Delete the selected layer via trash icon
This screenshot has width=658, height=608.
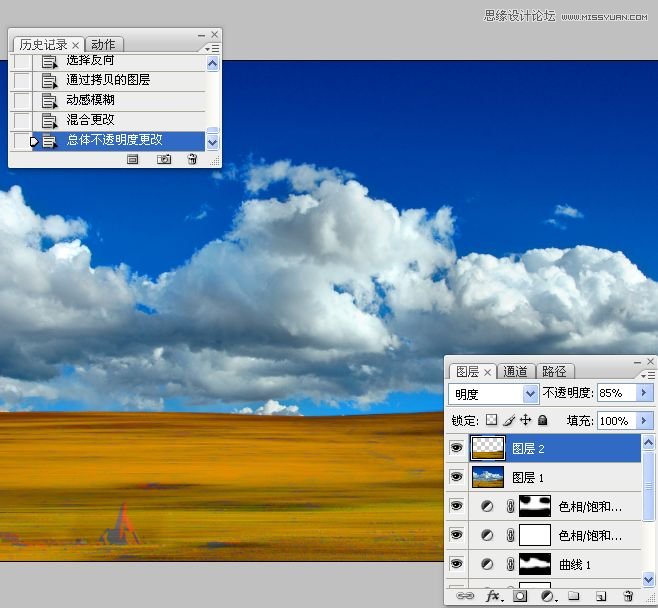click(x=628, y=596)
